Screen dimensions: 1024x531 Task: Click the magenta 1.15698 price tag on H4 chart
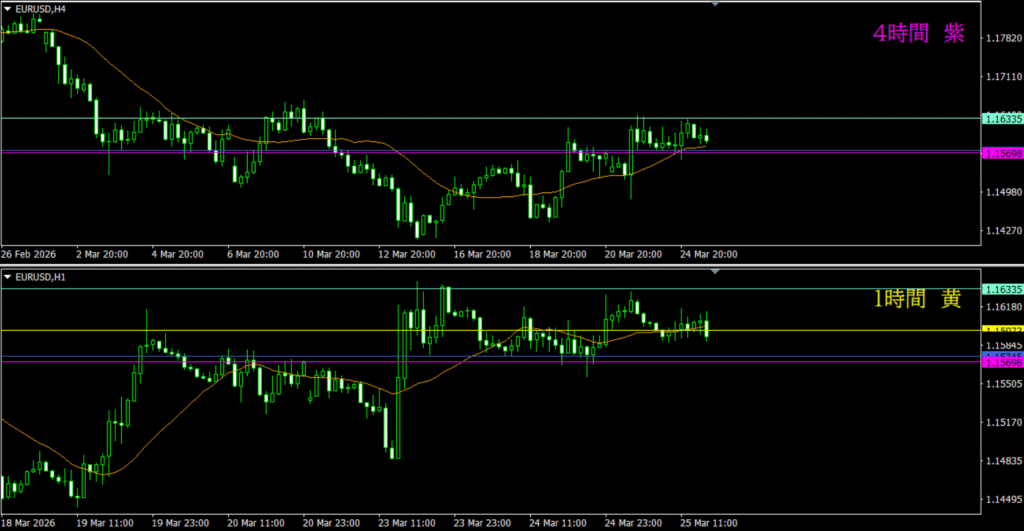coord(1002,153)
